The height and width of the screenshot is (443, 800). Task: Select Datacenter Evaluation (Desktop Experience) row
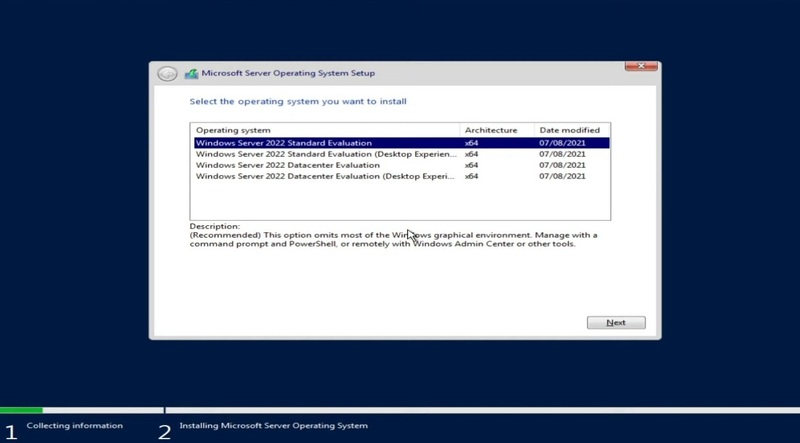coord(402,177)
